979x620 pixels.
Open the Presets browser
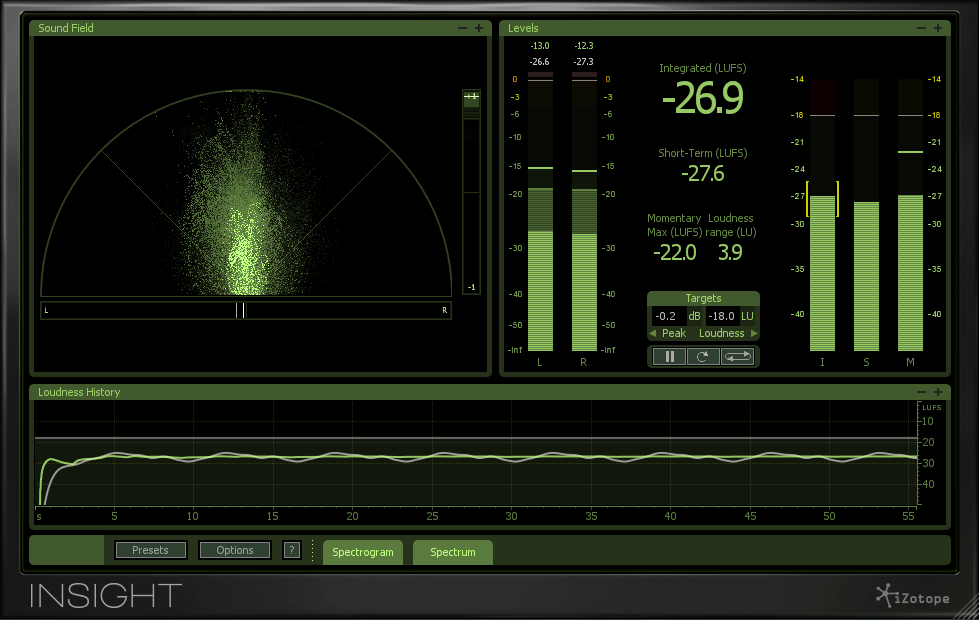[150, 549]
